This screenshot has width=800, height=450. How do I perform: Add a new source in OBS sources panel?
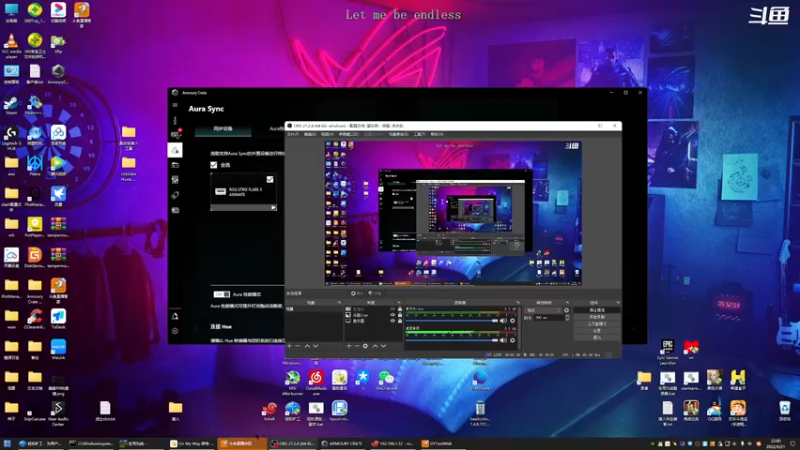coord(348,346)
